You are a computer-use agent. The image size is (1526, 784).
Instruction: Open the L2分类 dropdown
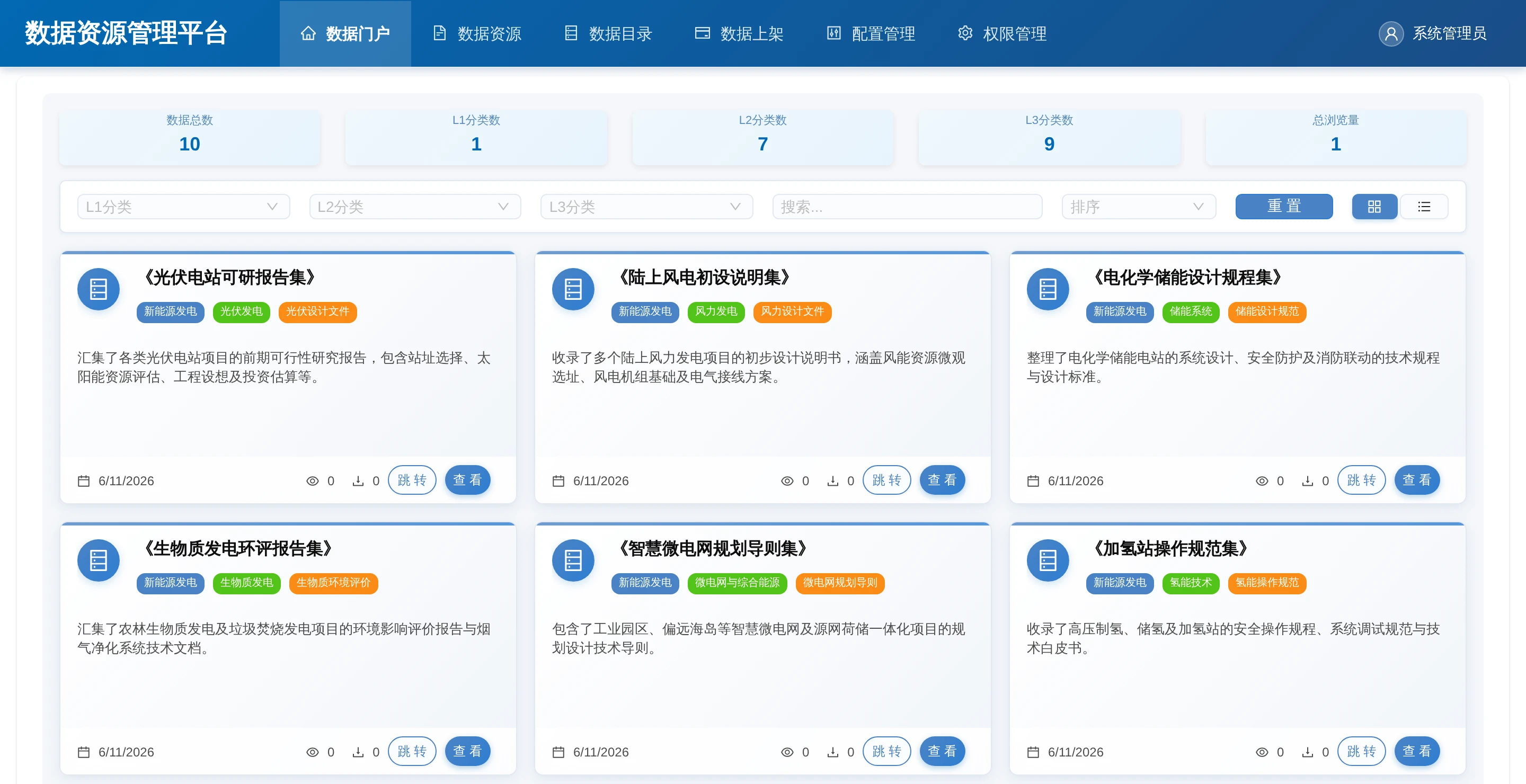point(415,207)
